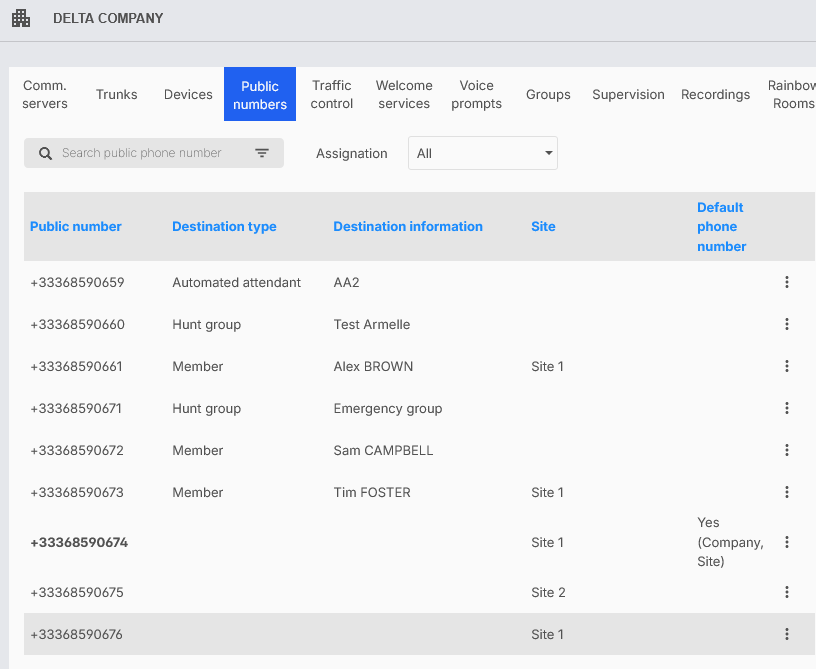816x669 pixels.
Task: Click the Delta Company building icon
Action: pos(21,18)
